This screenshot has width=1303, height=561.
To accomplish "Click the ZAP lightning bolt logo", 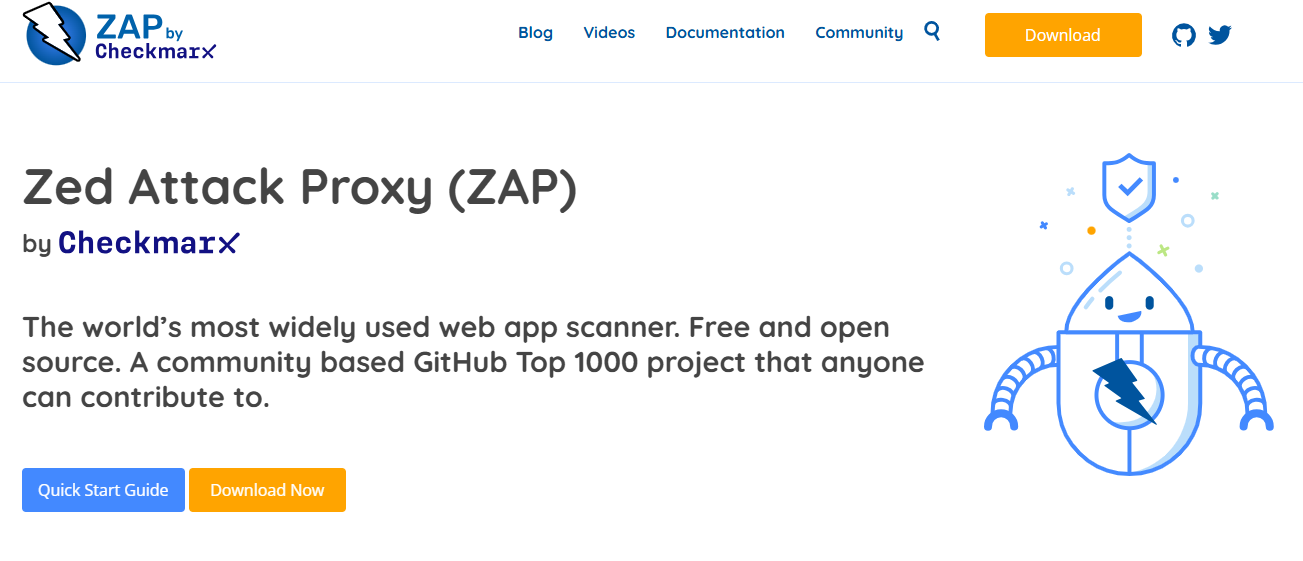I will (x=55, y=33).
